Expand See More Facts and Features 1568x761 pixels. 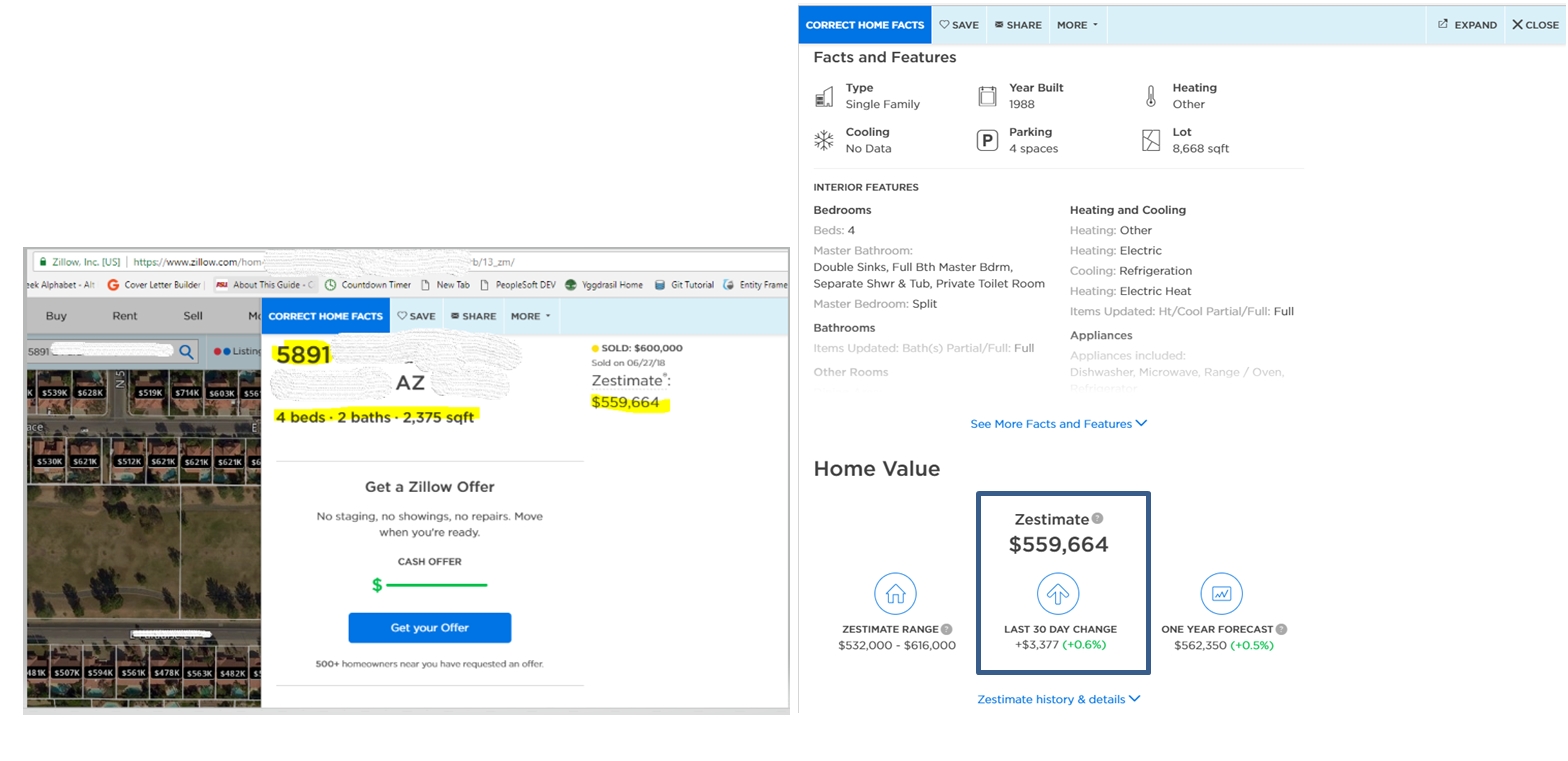pyautogui.click(x=1058, y=424)
